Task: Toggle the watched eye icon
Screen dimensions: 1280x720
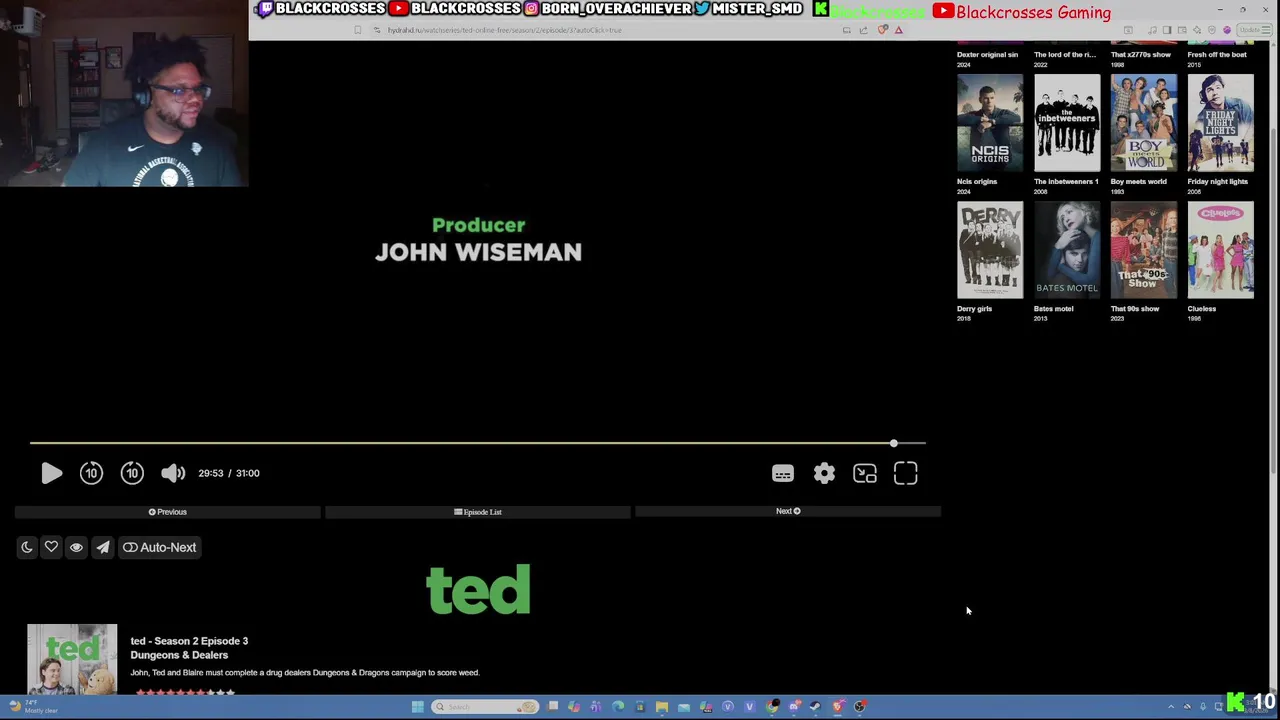Action: point(76,547)
